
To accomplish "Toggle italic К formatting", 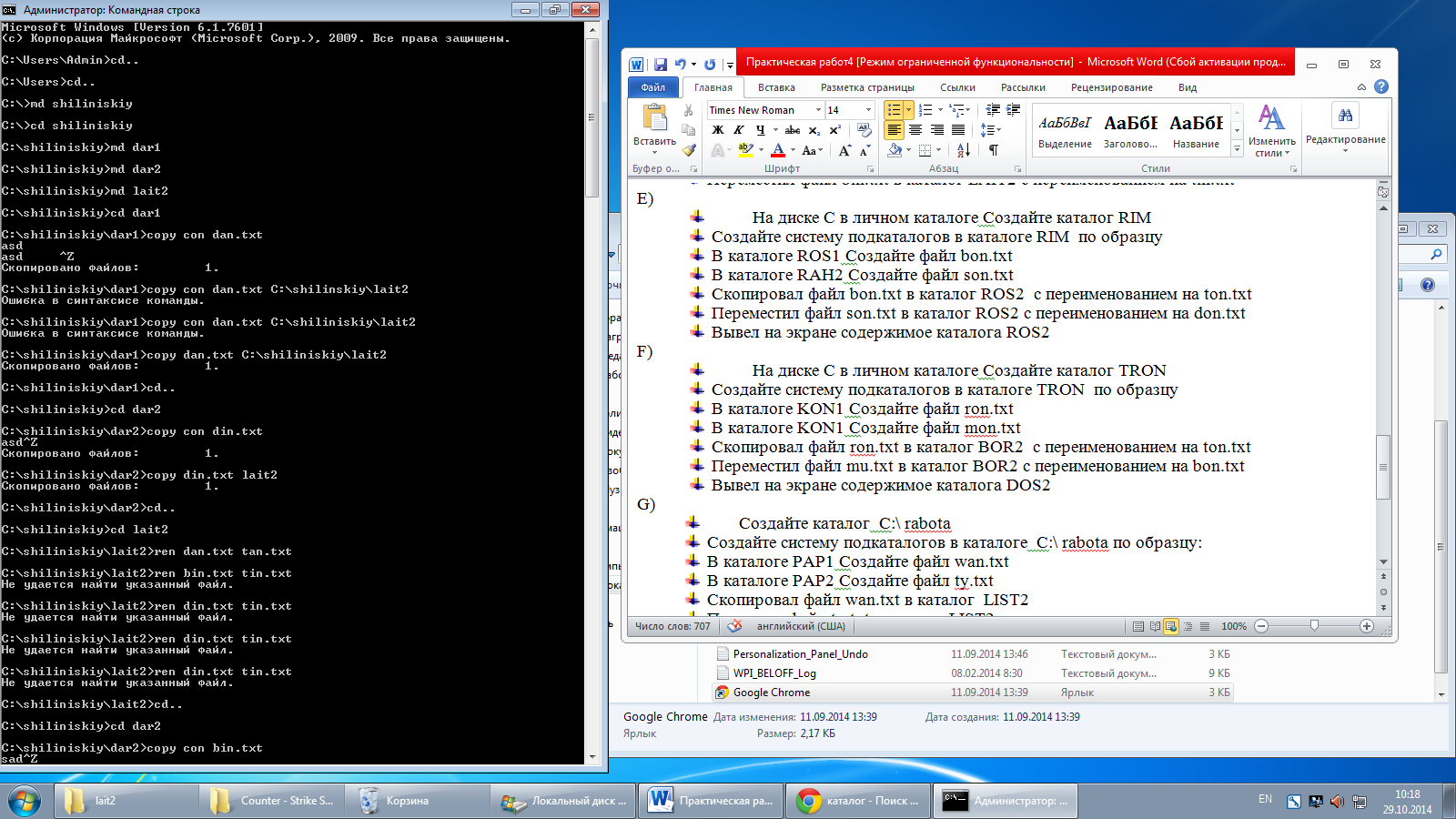I will (739, 130).
